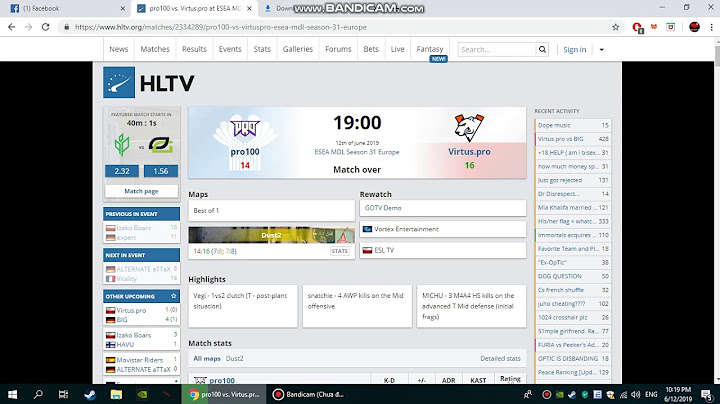Click the Sign in link
The image size is (720, 404).
coord(574,50)
